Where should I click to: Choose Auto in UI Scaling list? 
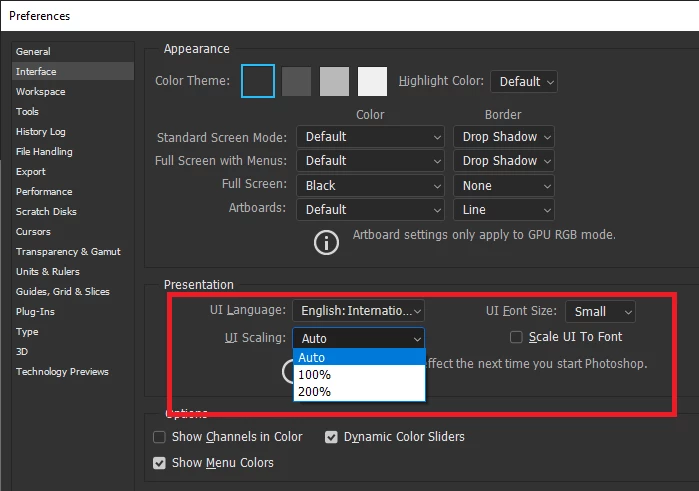(x=359, y=357)
